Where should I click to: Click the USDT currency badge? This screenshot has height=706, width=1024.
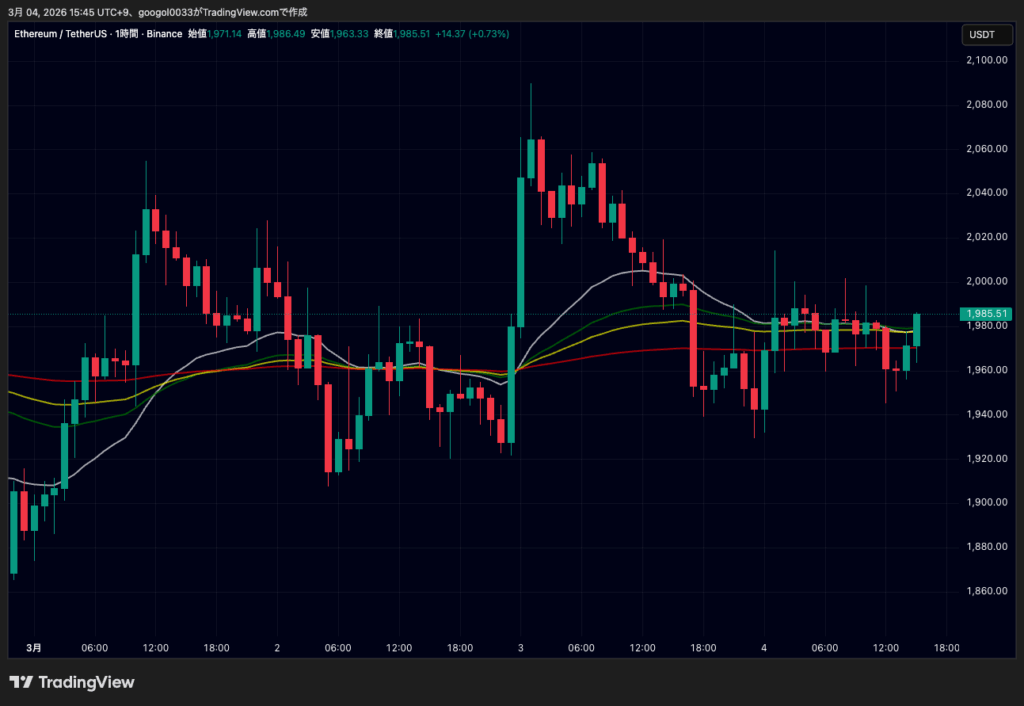click(986, 34)
